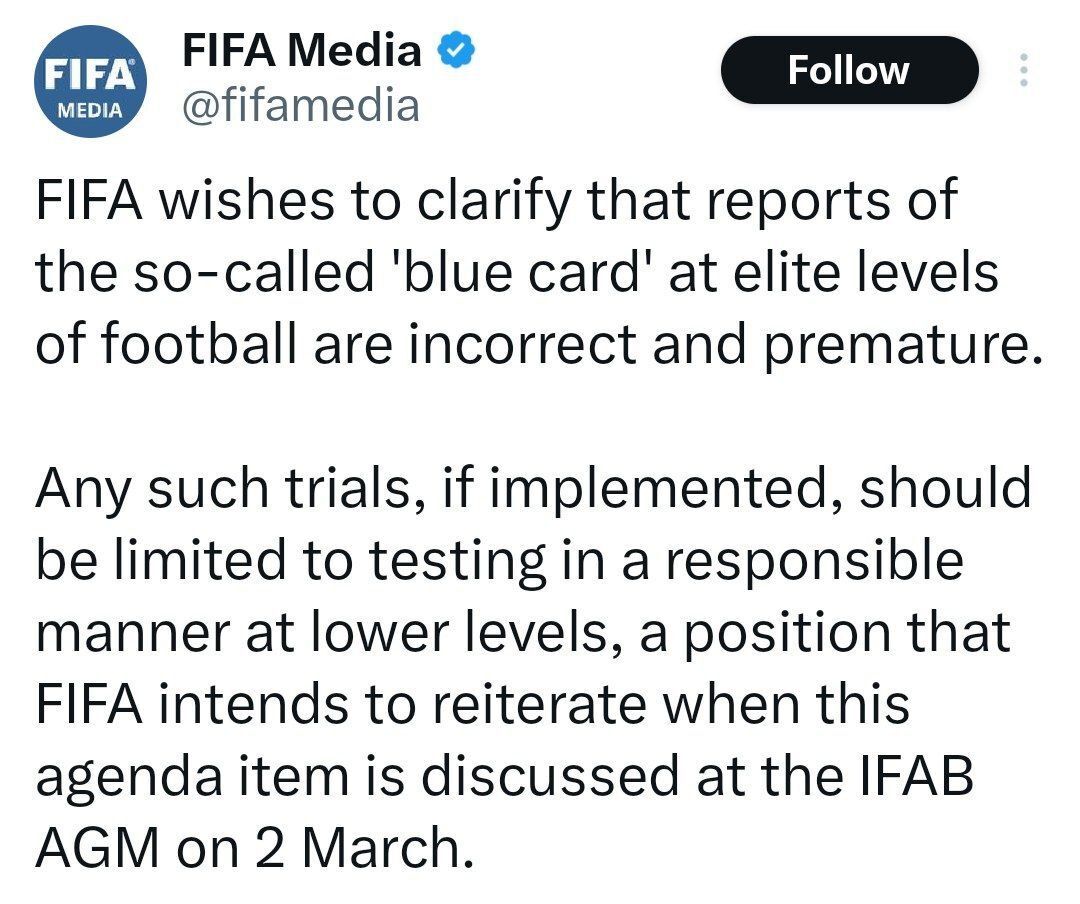
Task: Open the FIFA Media display name link
Action: pyautogui.click(x=302, y=50)
